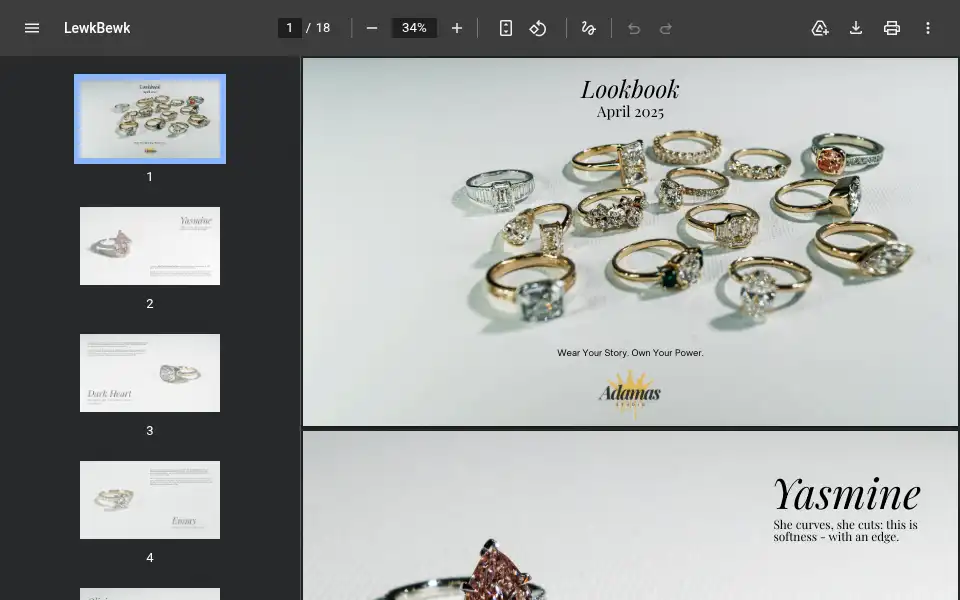Viewport: 960px width, 600px height.
Task: Click the total pages '18' text
Action: click(x=323, y=28)
